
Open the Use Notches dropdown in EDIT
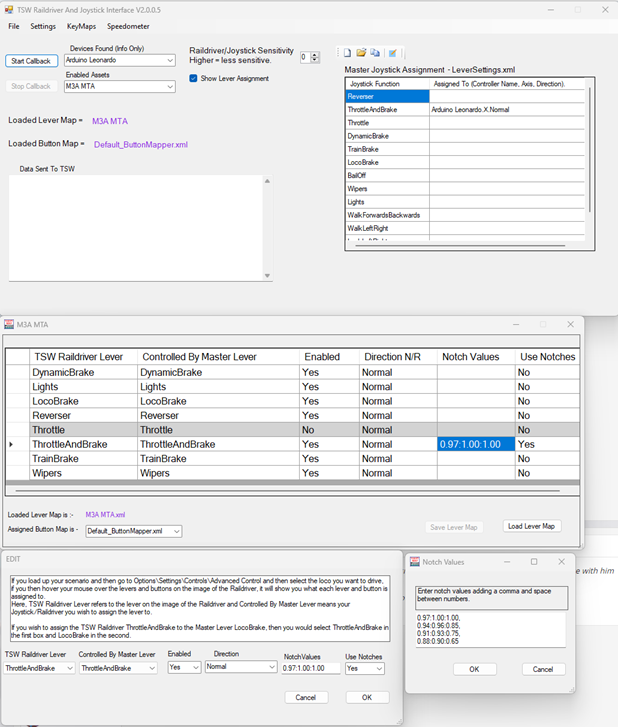click(x=379, y=668)
